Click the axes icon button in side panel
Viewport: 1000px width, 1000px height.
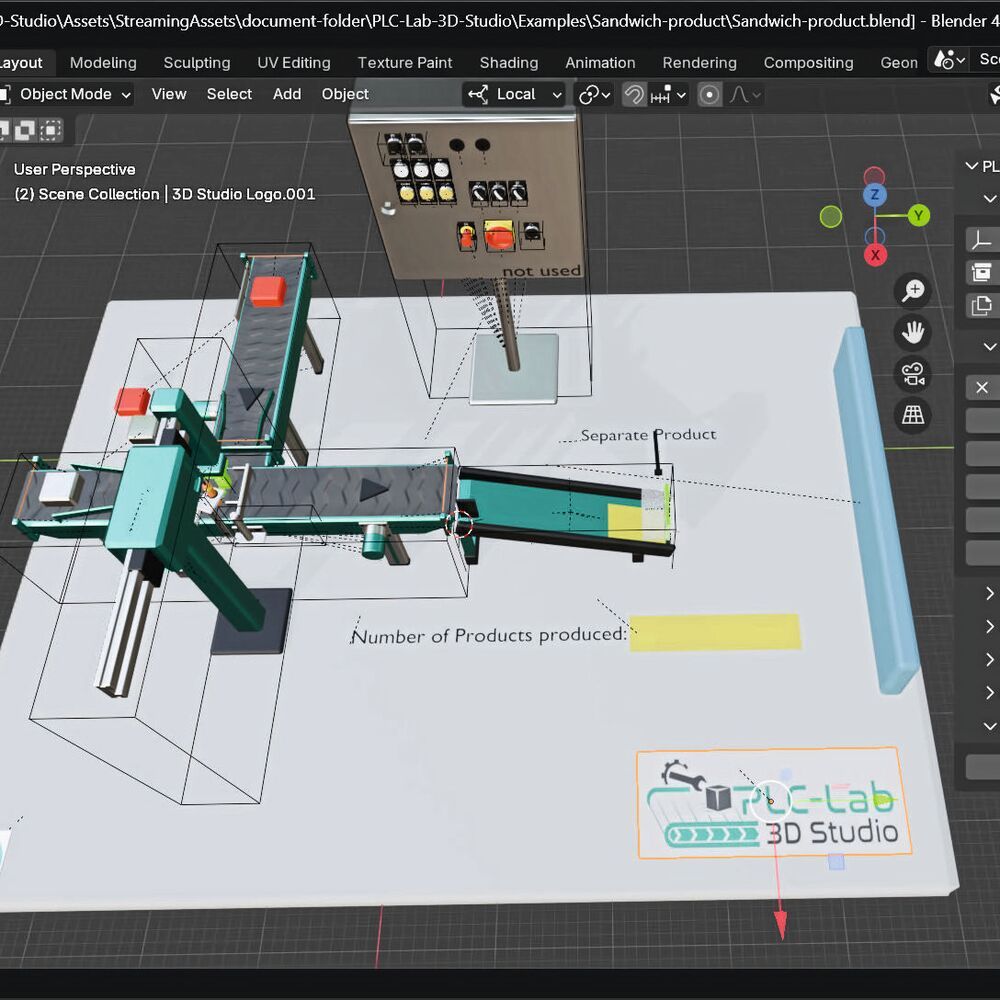(982, 240)
